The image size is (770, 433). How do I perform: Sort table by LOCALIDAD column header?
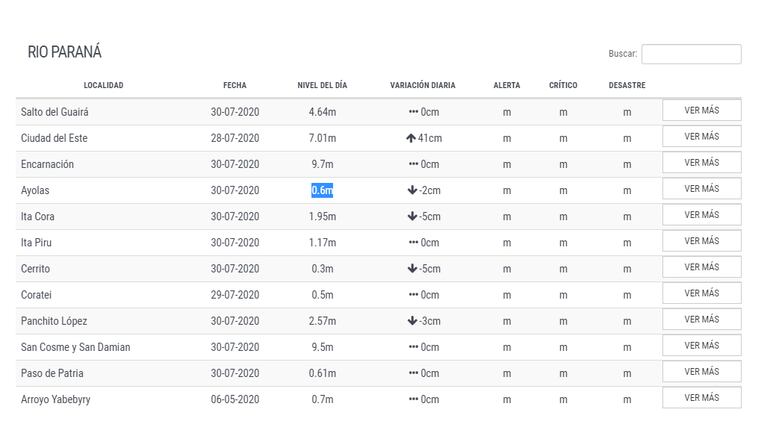tap(103, 86)
